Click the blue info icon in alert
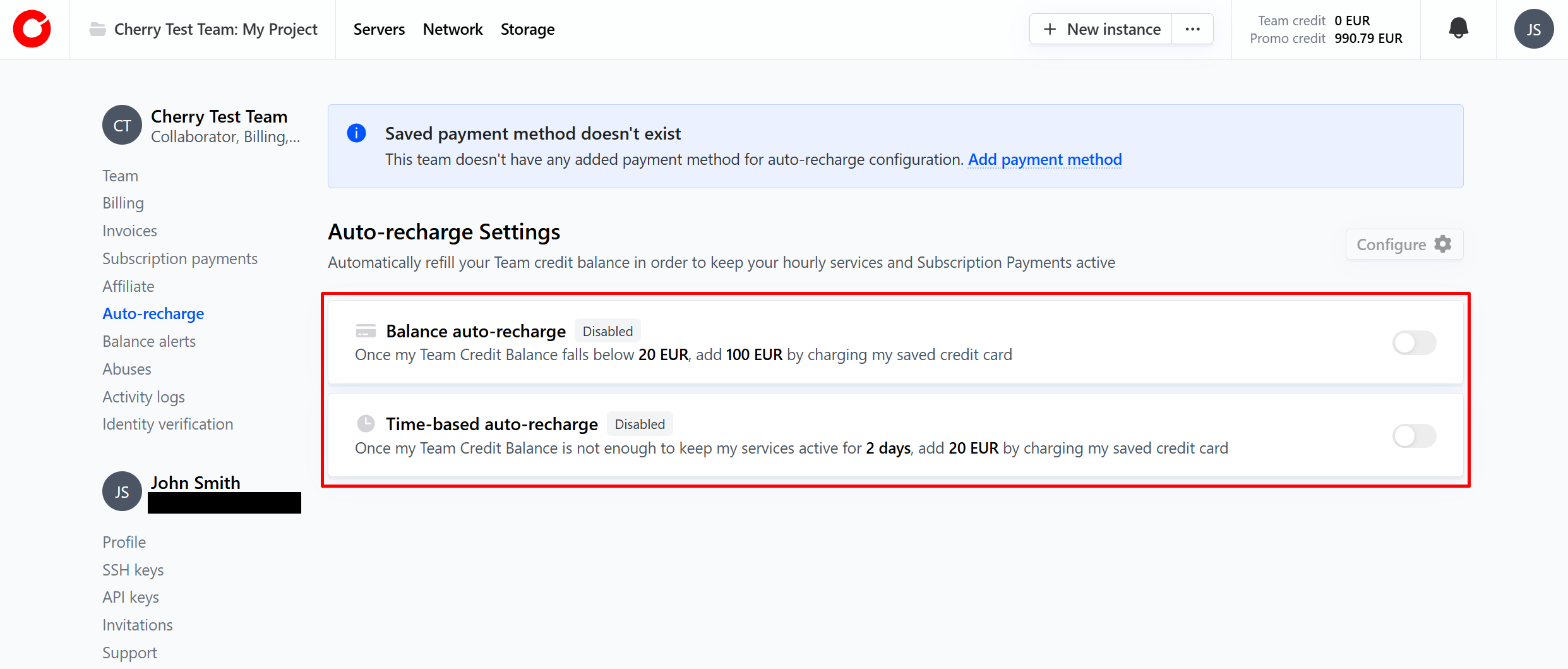Image resolution: width=1568 pixels, height=669 pixels. pyautogui.click(x=357, y=133)
